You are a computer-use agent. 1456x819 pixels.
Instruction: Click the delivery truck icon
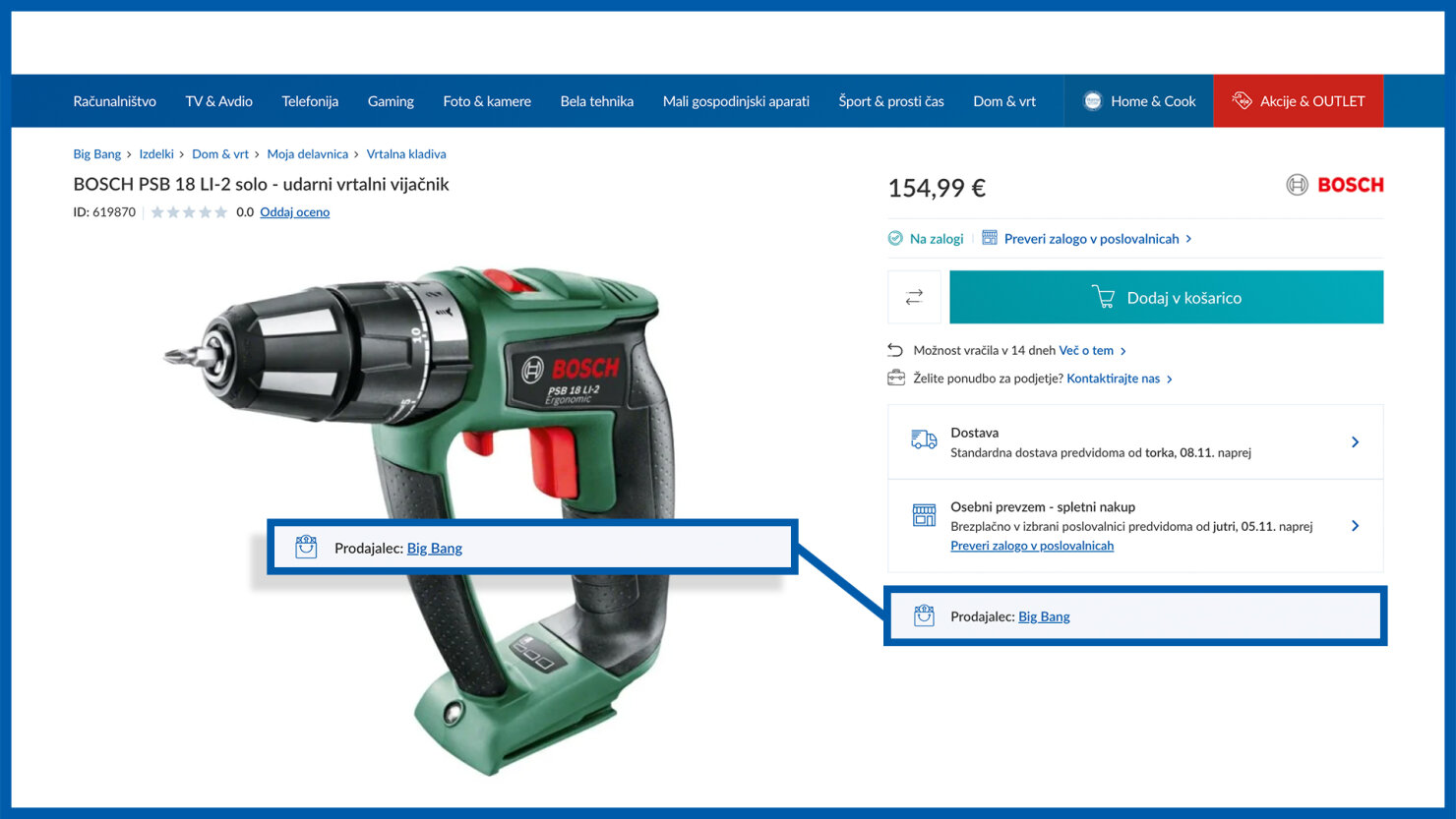pos(924,440)
